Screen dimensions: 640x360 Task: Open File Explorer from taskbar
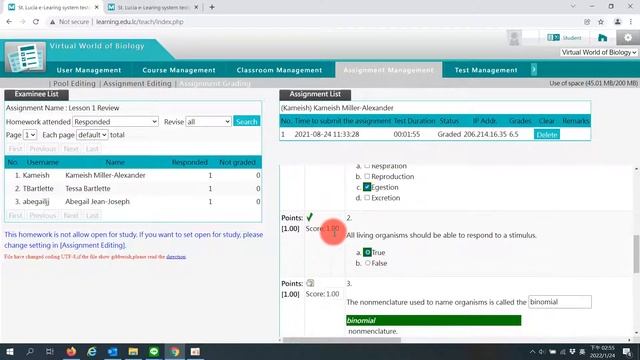click(133, 351)
